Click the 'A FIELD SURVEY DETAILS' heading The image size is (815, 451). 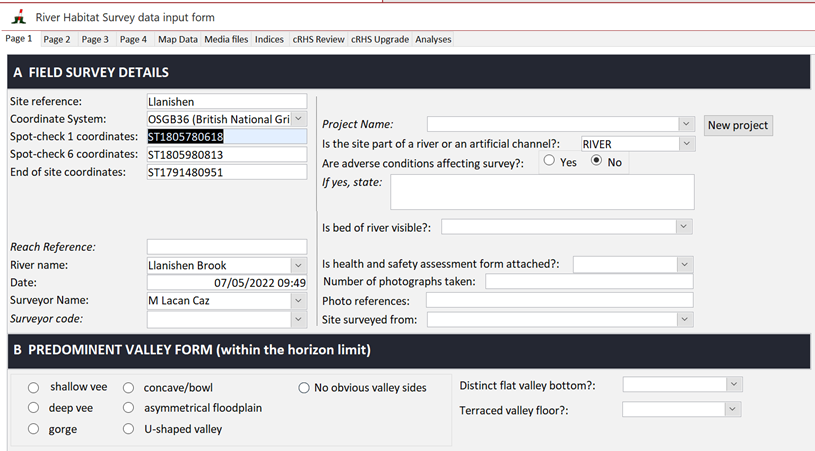tap(91, 72)
